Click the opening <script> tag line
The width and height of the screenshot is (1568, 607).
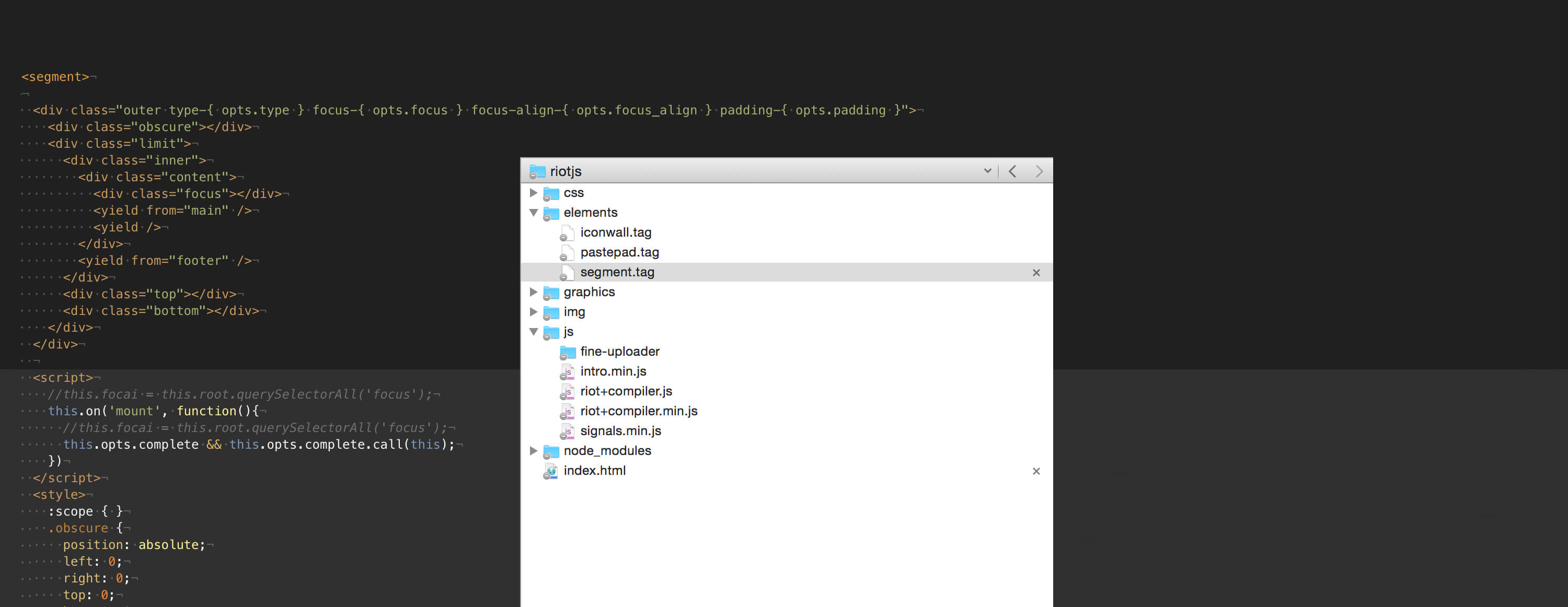pos(63,378)
